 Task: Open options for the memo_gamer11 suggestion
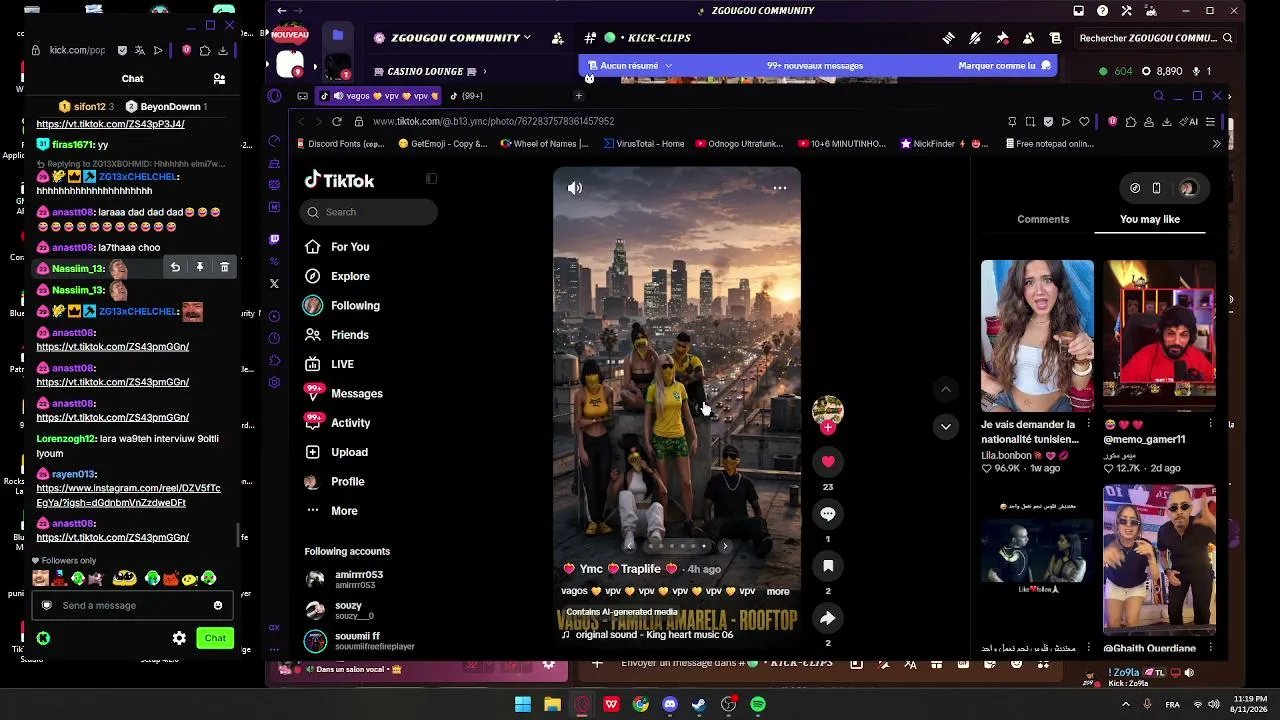tap(1210, 424)
